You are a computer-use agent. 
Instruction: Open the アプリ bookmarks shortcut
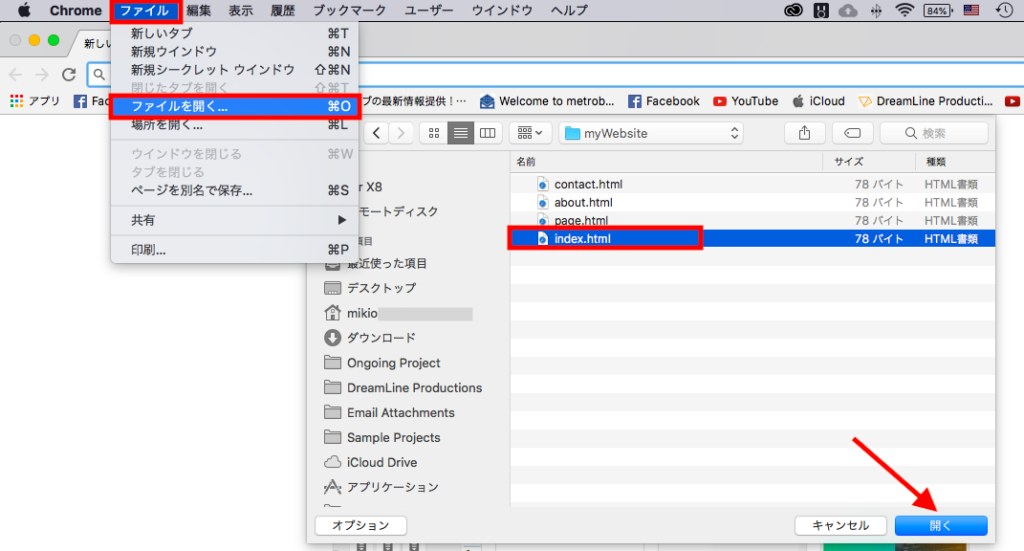click(x=35, y=101)
